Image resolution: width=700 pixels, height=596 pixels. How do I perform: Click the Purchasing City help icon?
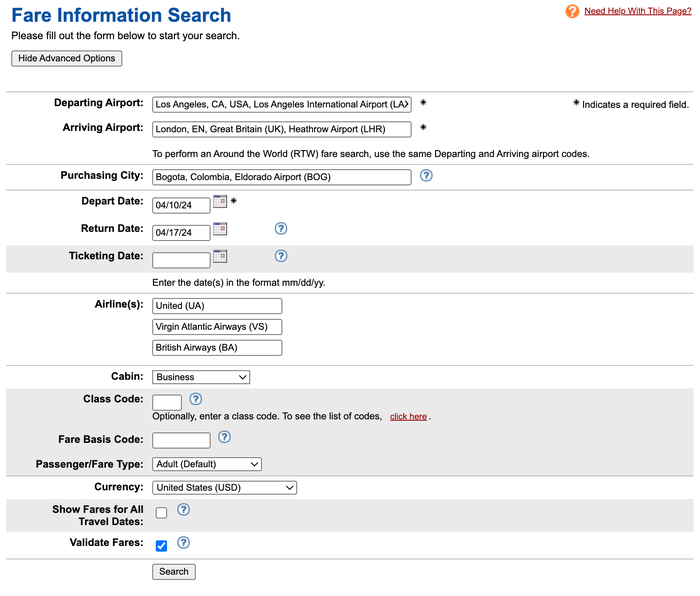[426, 175]
